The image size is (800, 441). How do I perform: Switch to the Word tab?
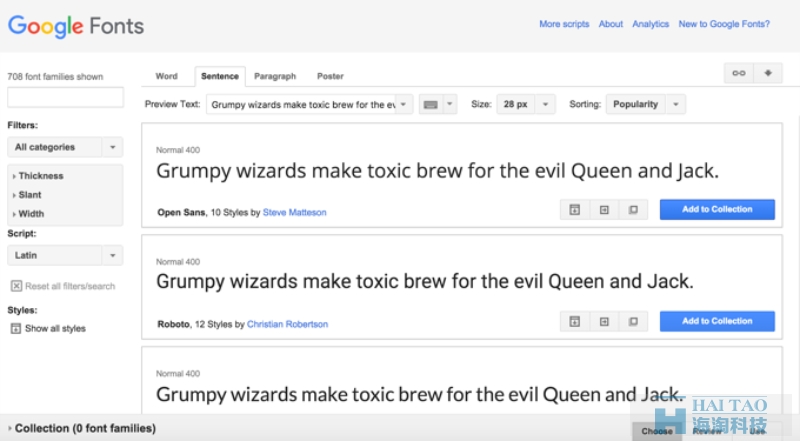click(166, 76)
